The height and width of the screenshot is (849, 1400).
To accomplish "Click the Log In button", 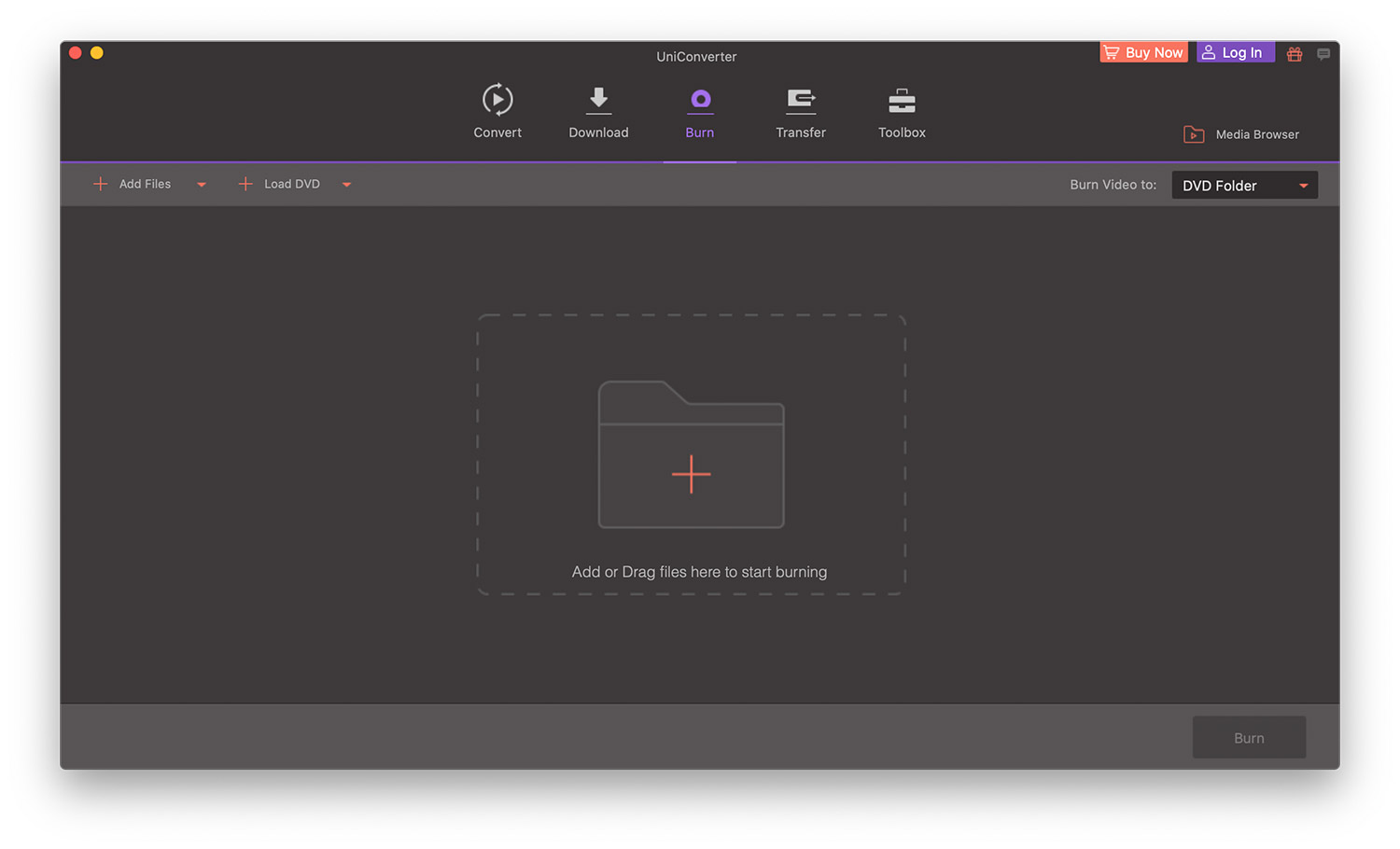I will (1236, 52).
